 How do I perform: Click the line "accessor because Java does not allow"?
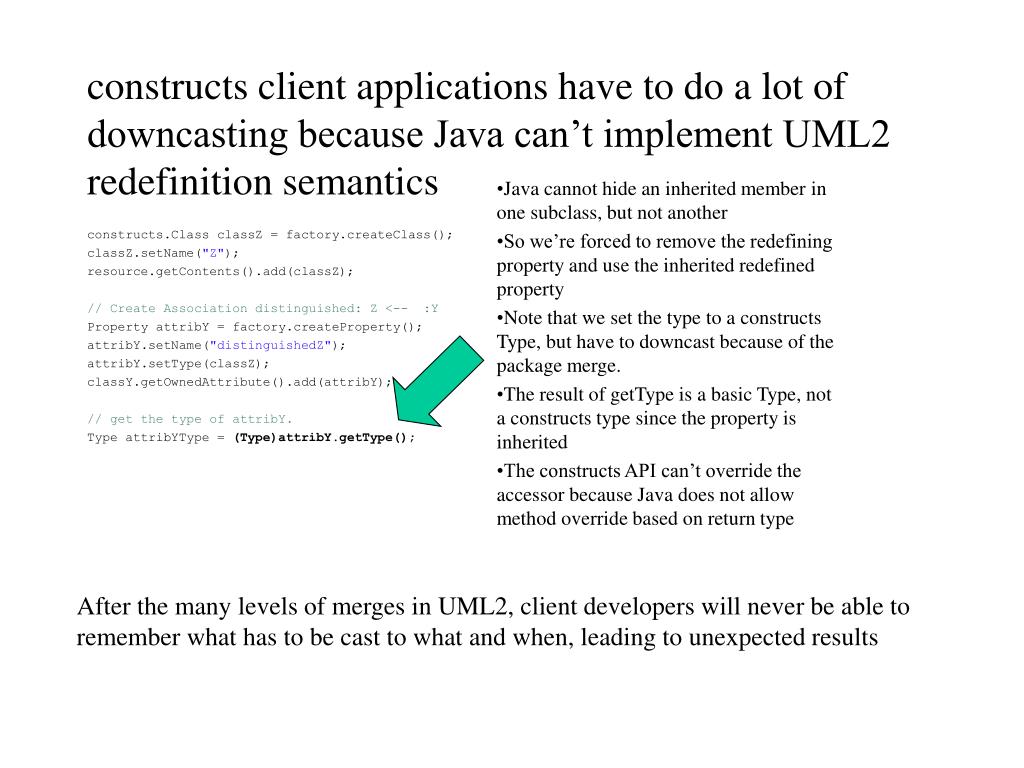645,495
